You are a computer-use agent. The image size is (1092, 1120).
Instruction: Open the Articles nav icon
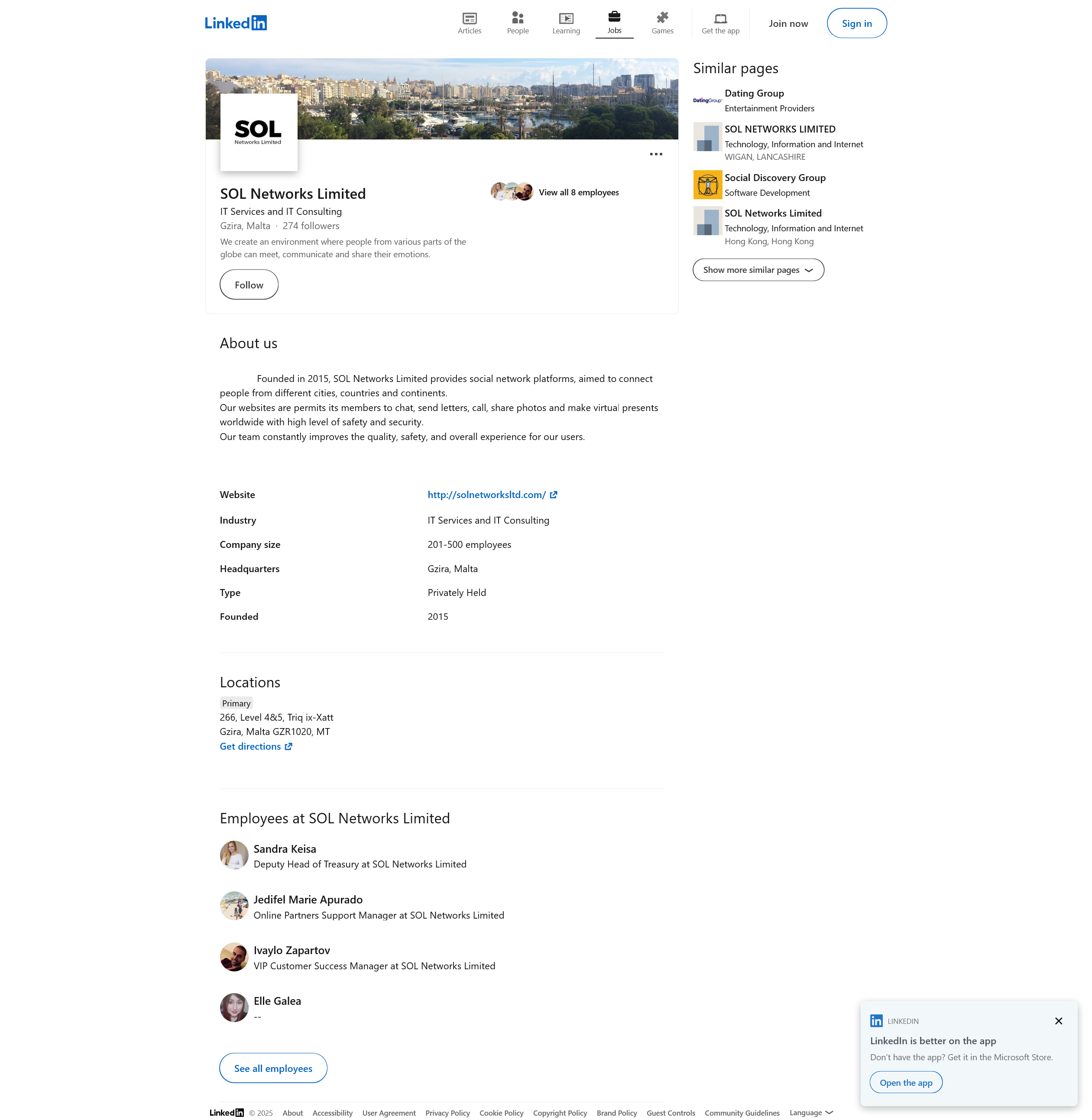(469, 23)
